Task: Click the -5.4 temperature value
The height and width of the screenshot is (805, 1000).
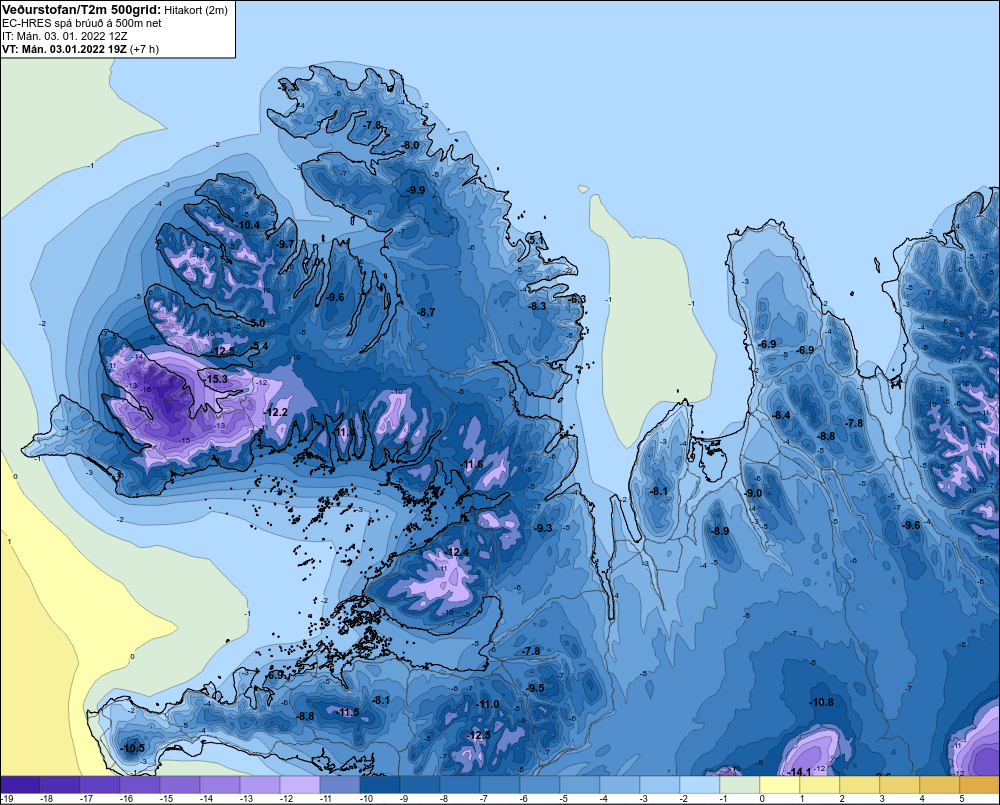Action: coord(260,346)
